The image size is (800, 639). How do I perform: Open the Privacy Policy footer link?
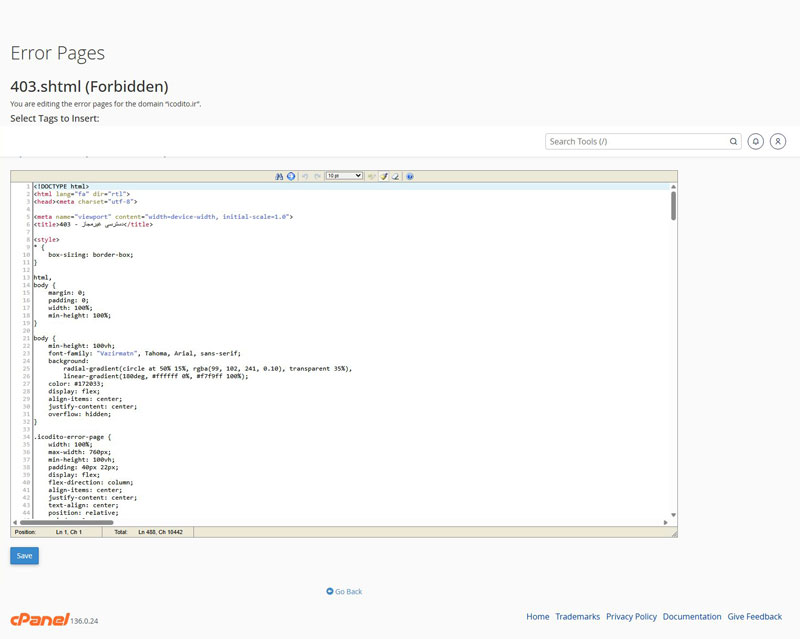pyautogui.click(x=631, y=617)
